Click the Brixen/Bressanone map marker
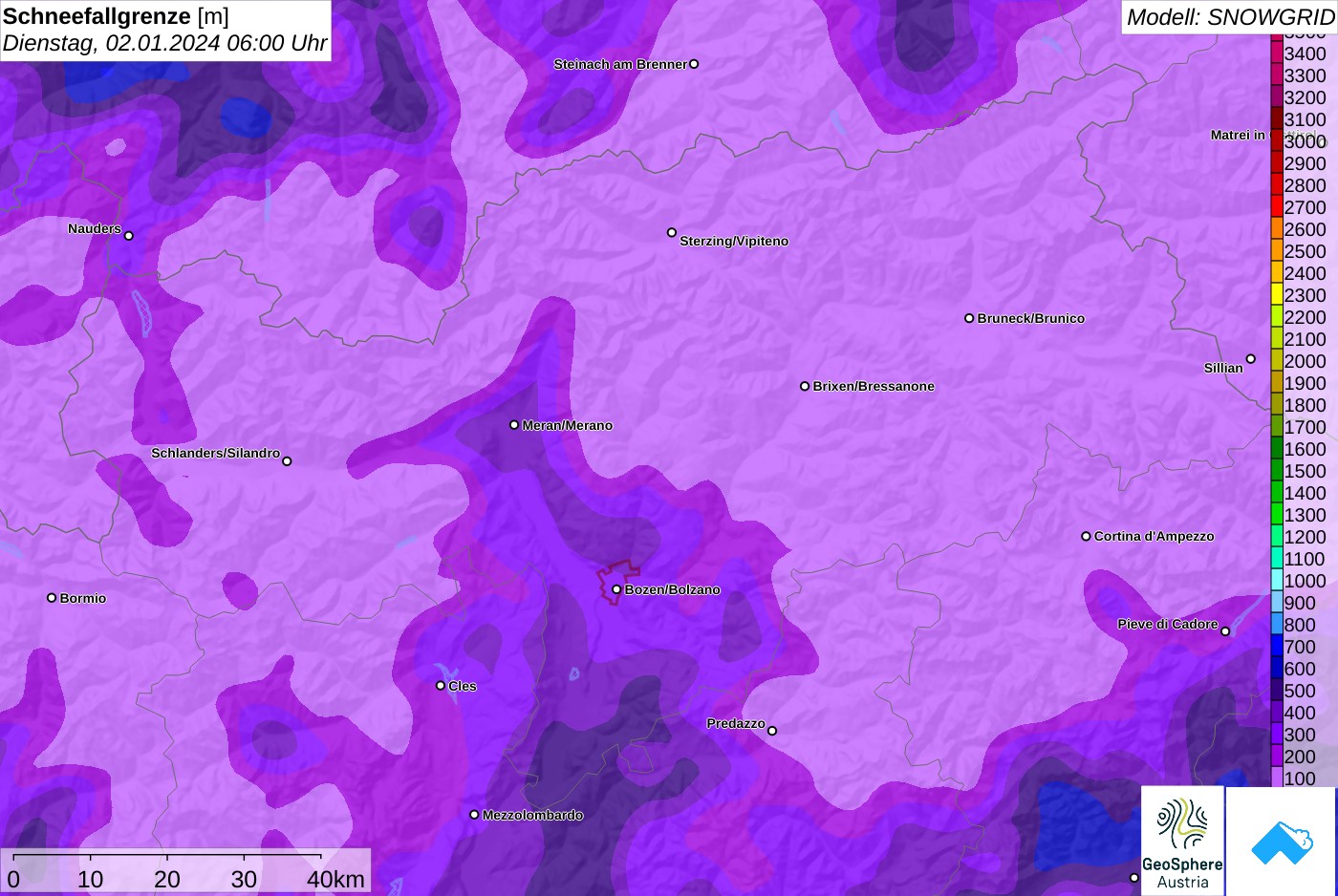 click(x=805, y=386)
